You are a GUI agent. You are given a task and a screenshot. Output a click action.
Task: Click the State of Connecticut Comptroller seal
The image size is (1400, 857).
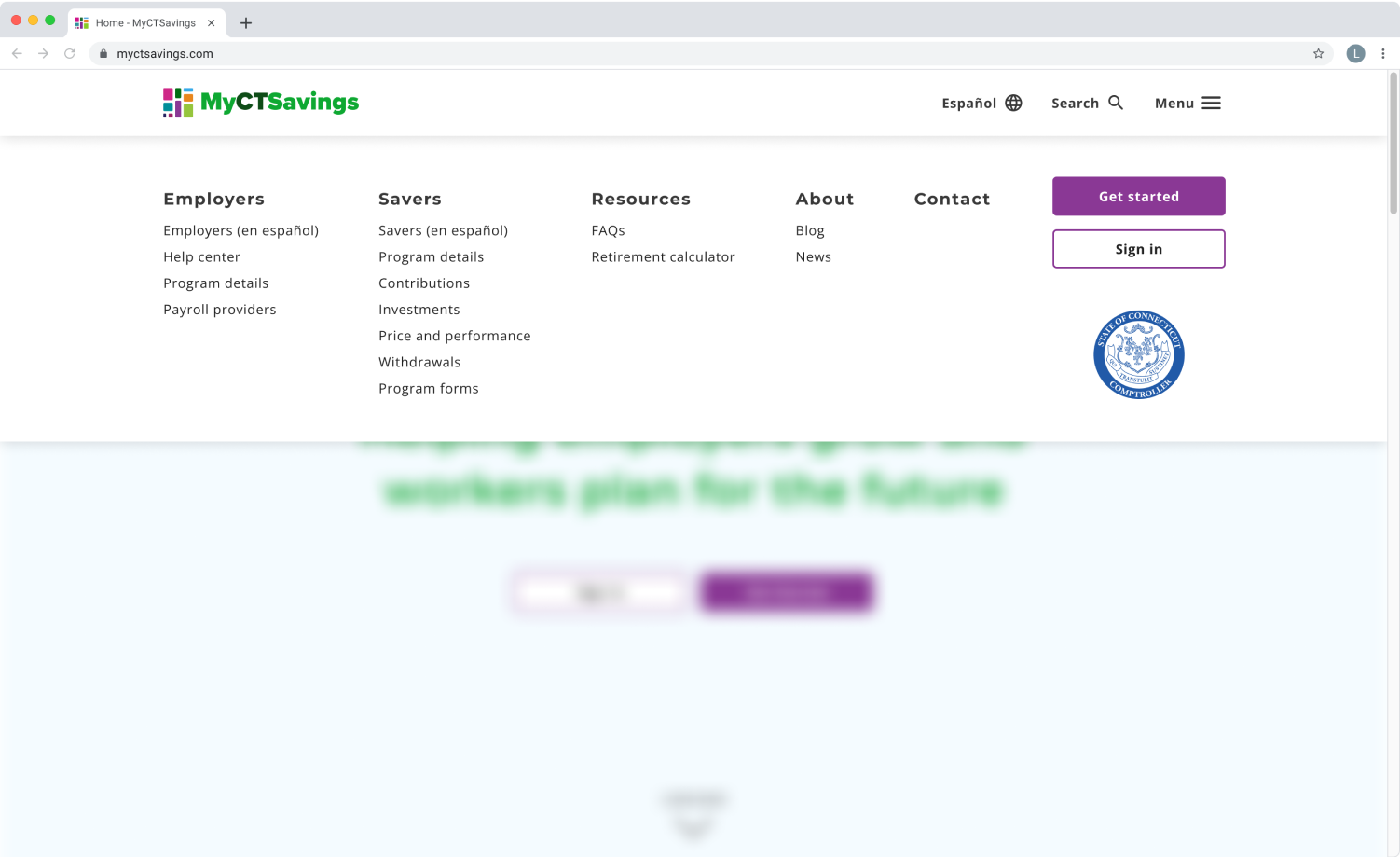tap(1138, 354)
